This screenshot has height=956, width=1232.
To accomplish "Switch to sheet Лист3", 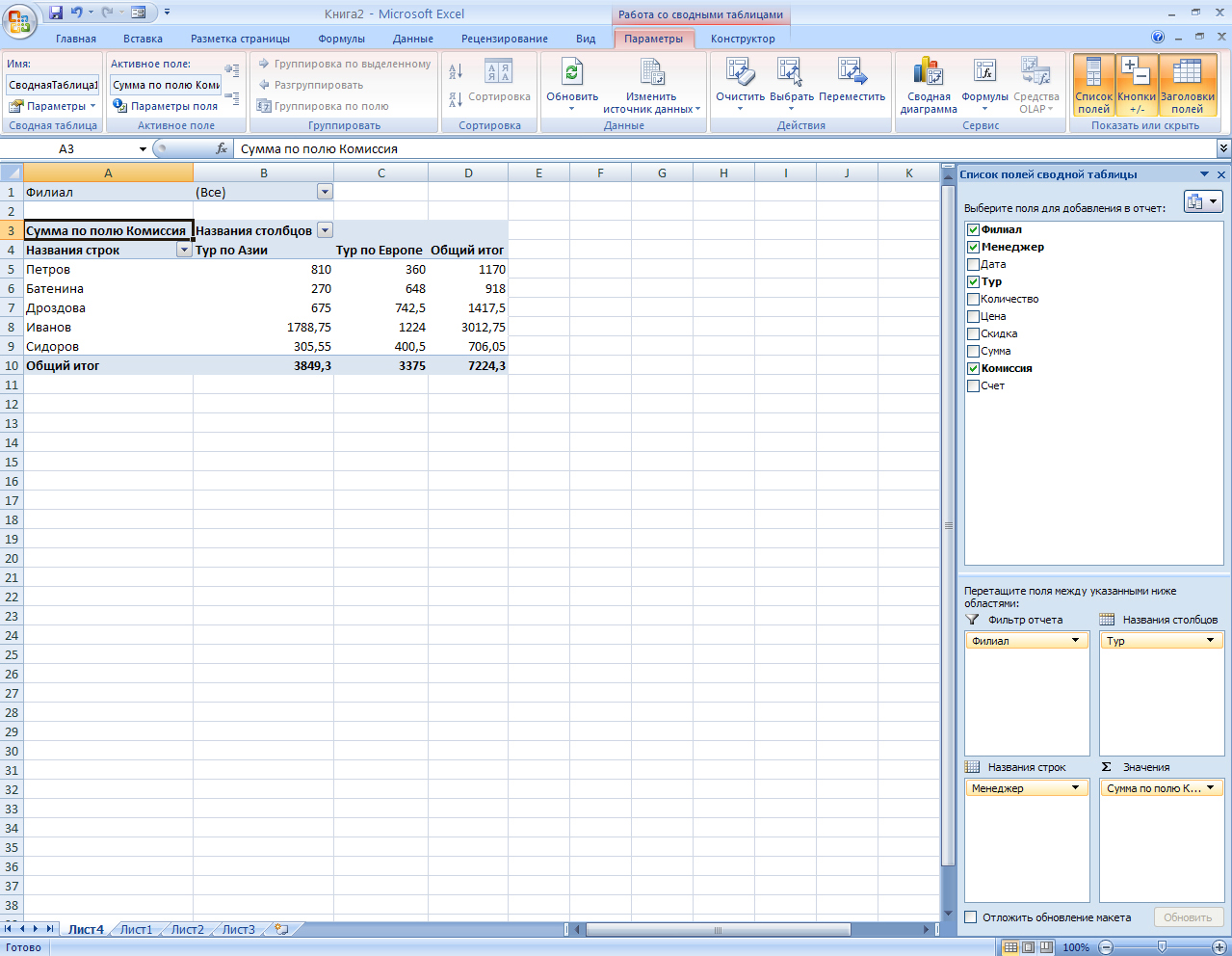I will coord(239,929).
